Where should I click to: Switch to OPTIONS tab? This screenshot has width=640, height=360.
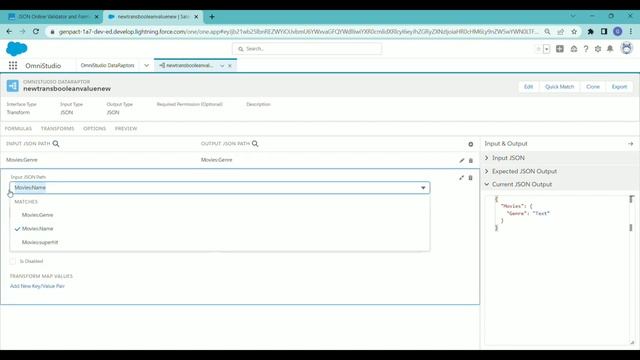coord(94,129)
